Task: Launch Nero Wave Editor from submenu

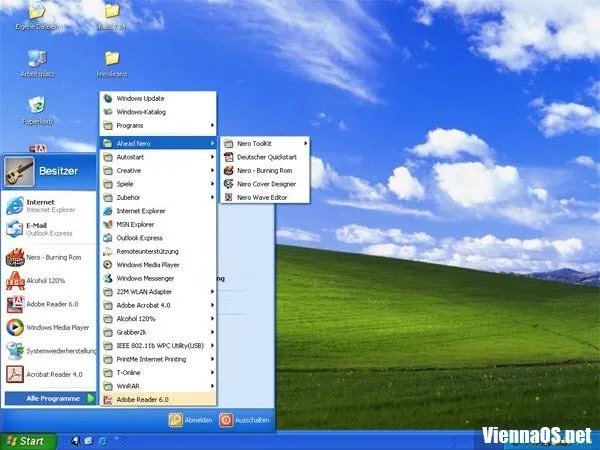Action: tap(263, 197)
